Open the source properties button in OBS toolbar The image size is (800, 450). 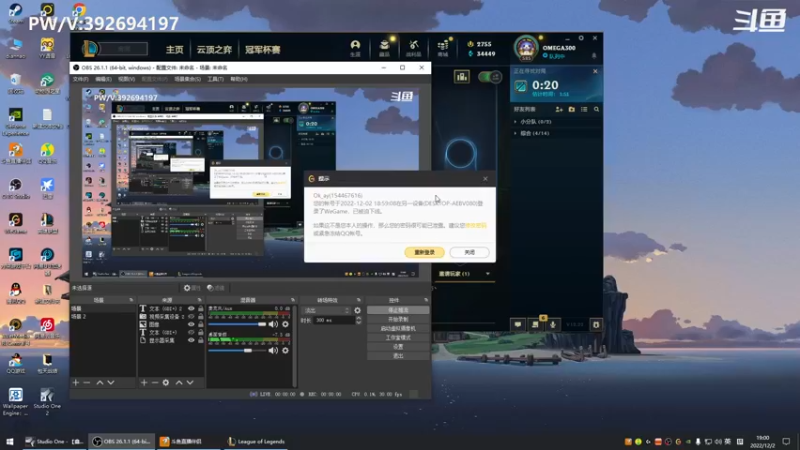(192, 288)
